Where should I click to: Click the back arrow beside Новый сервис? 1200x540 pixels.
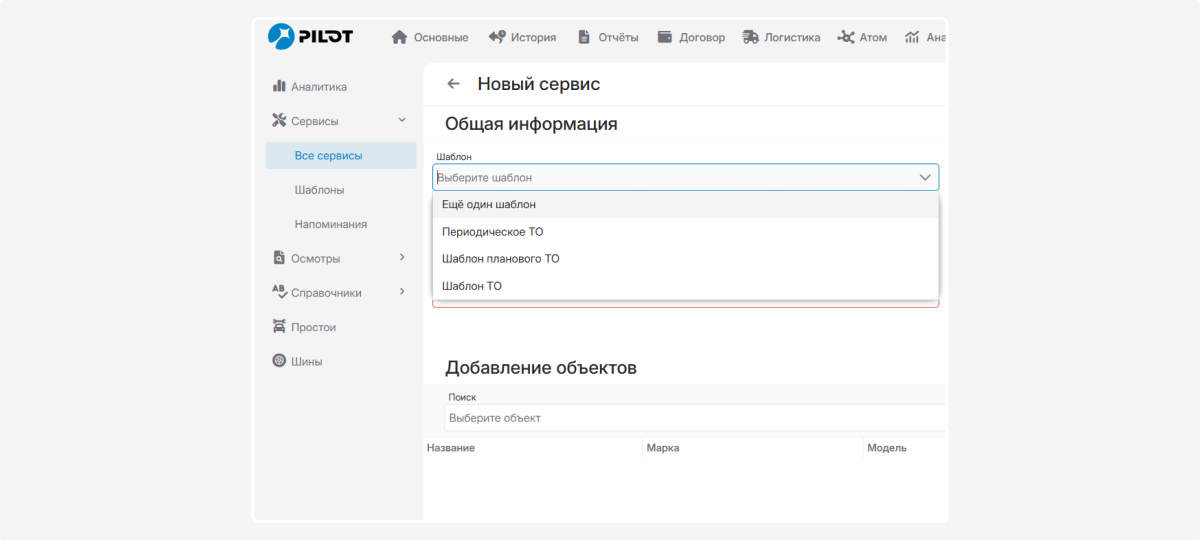[453, 84]
